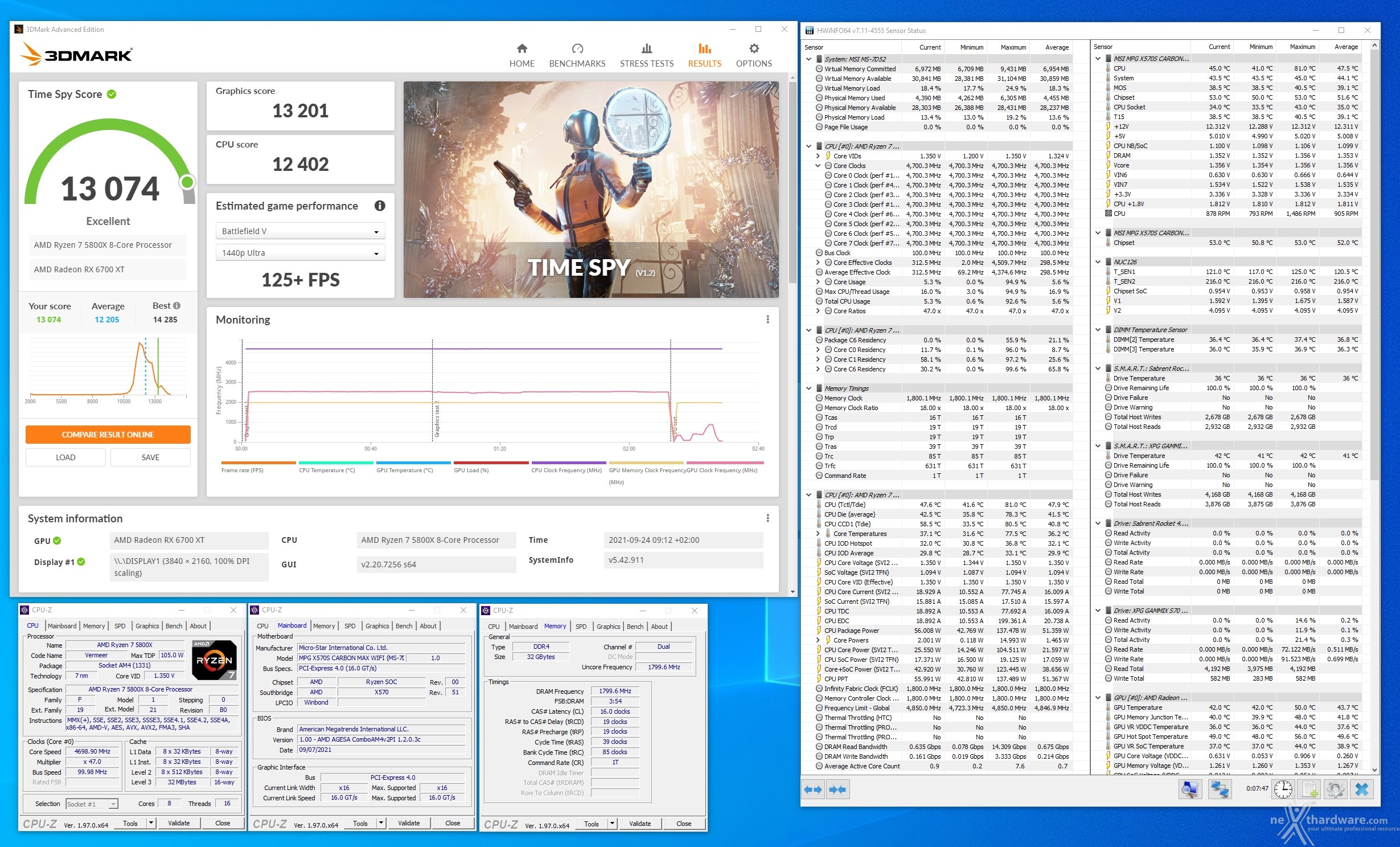The width and height of the screenshot is (1400, 847).
Task: Click the LOAD button
Action: click(x=65, y=457)
